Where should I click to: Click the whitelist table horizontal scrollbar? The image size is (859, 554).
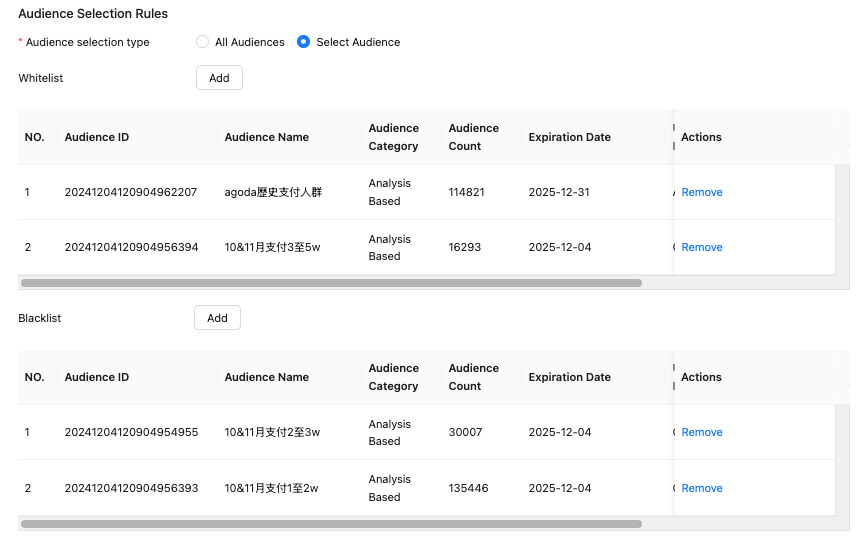pos(330,283)
